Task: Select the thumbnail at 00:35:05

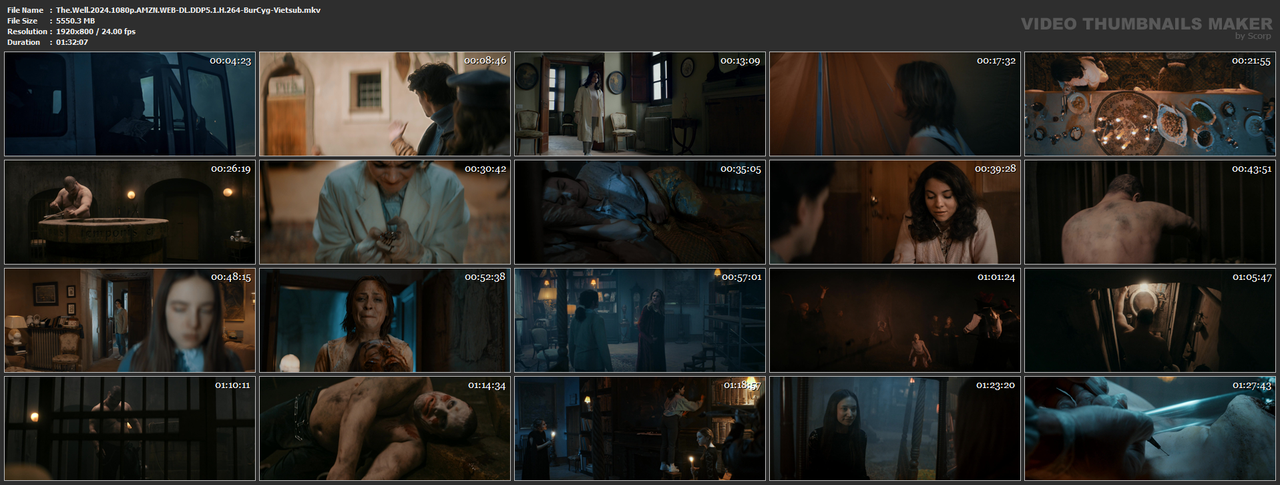Action: tap(640, 212)
